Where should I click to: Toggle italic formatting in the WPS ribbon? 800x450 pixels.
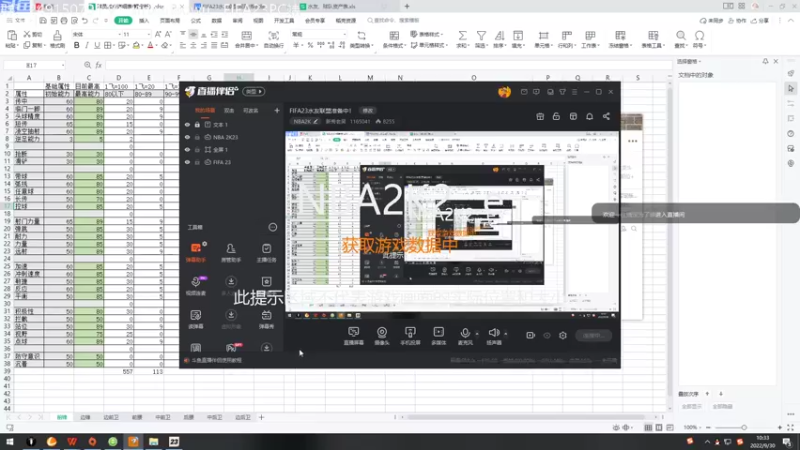tap(87, 45)
